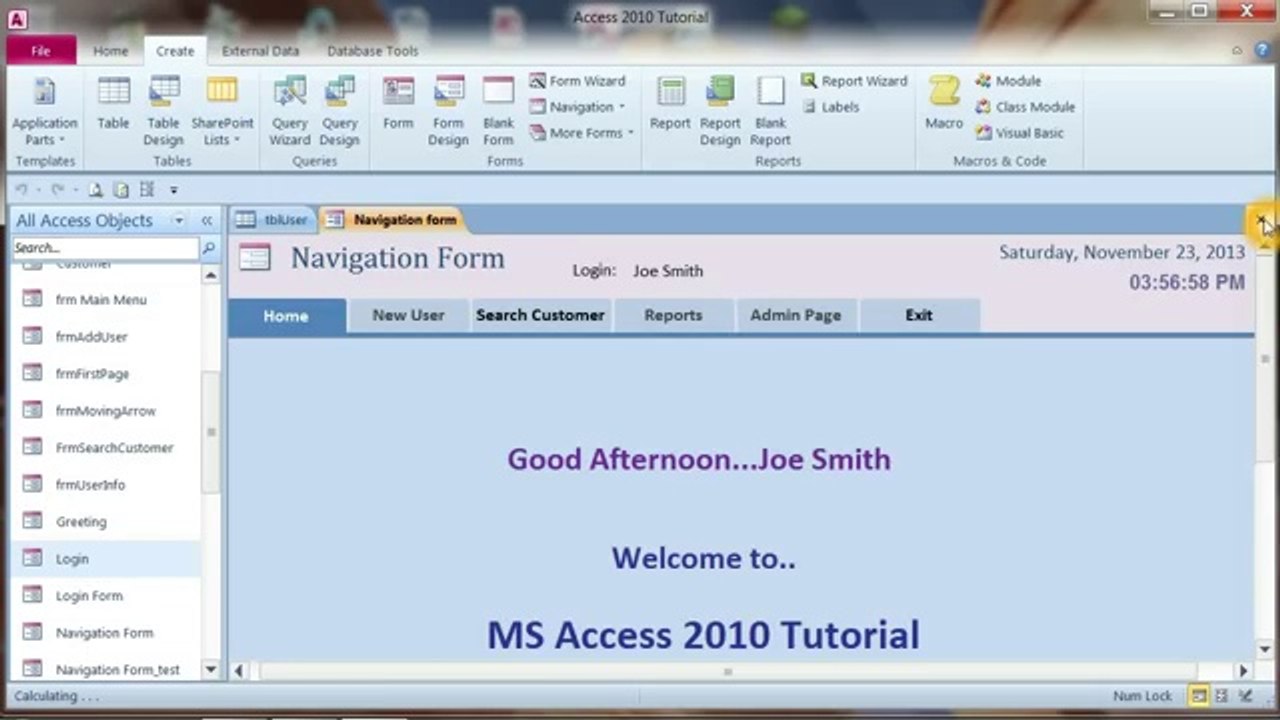Screen dimensions: 1280x720
Task: Insert a new Module
Action: click(1009, 81)
